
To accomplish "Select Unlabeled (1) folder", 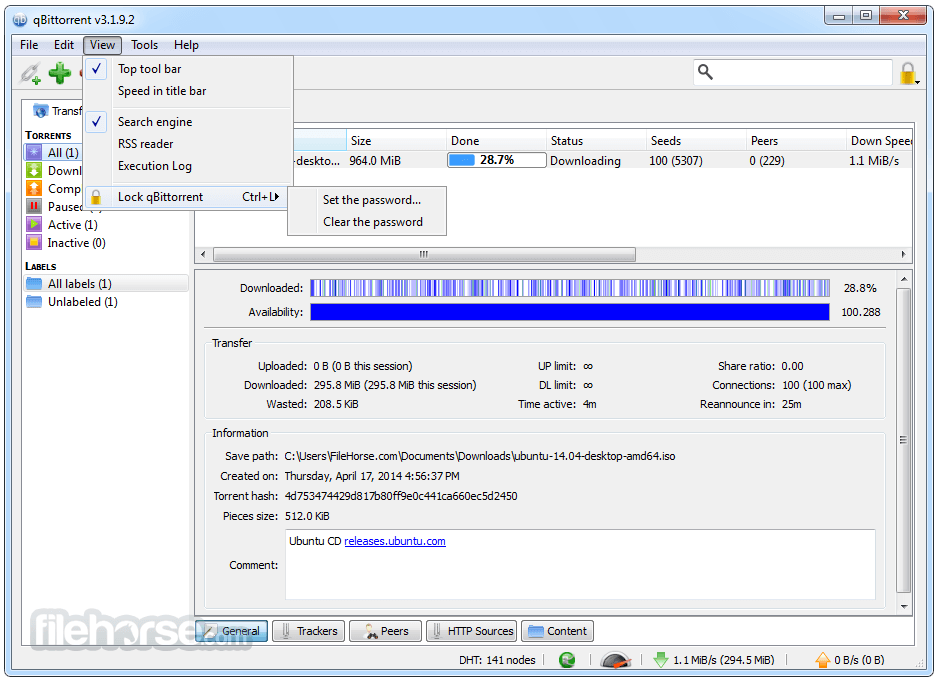I will pyautogui.click(x=72, y=302).
